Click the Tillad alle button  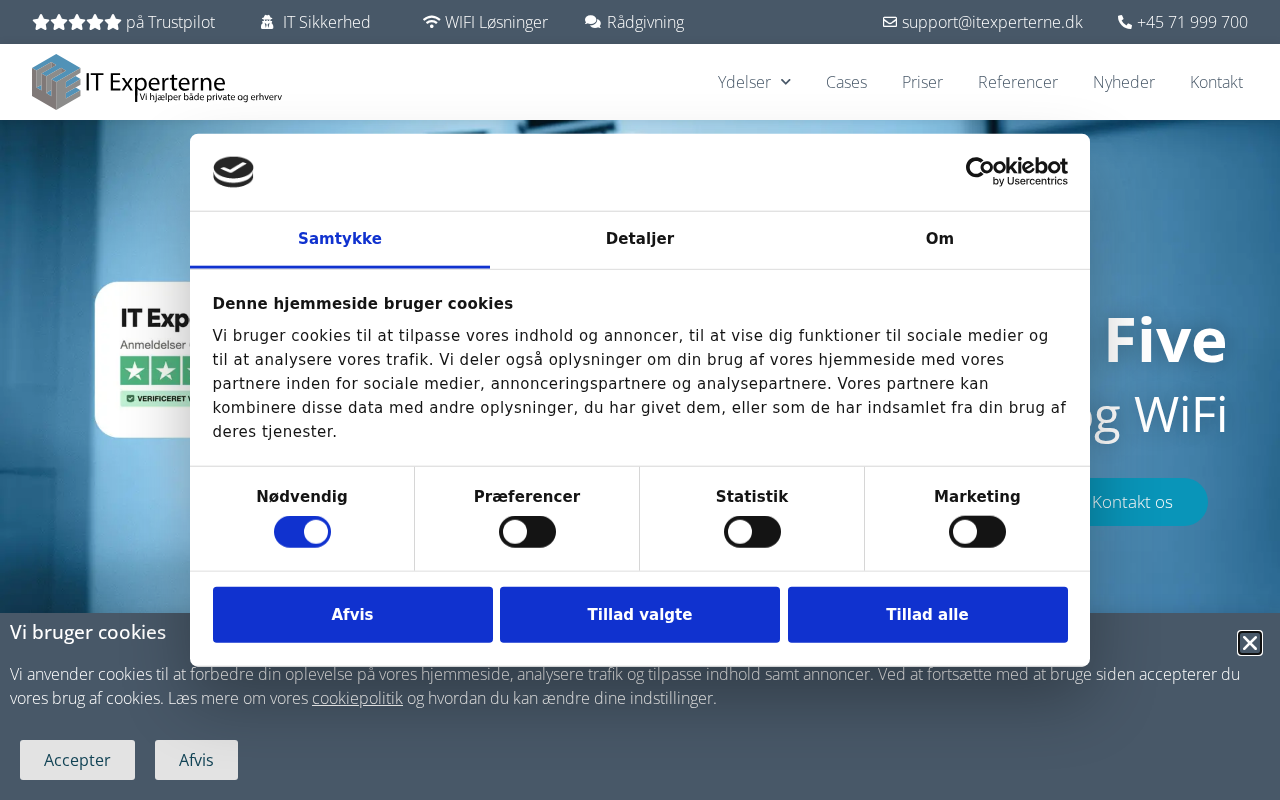coord(928,615)
